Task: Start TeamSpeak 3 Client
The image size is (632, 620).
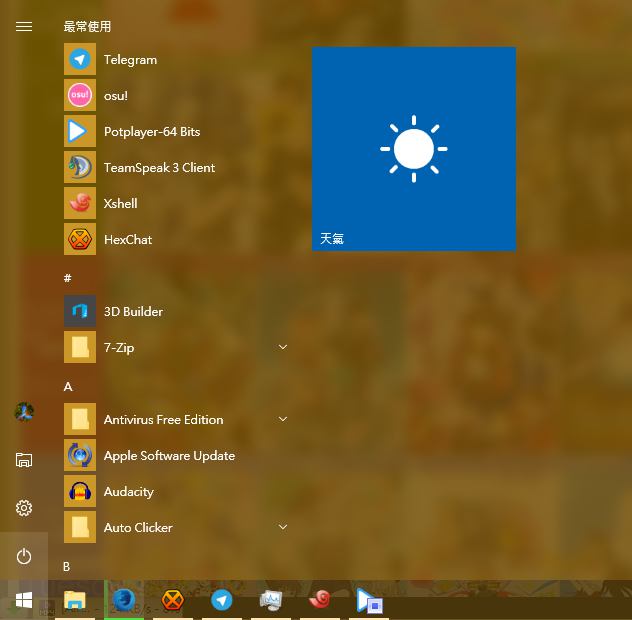Action: [159, 168]
